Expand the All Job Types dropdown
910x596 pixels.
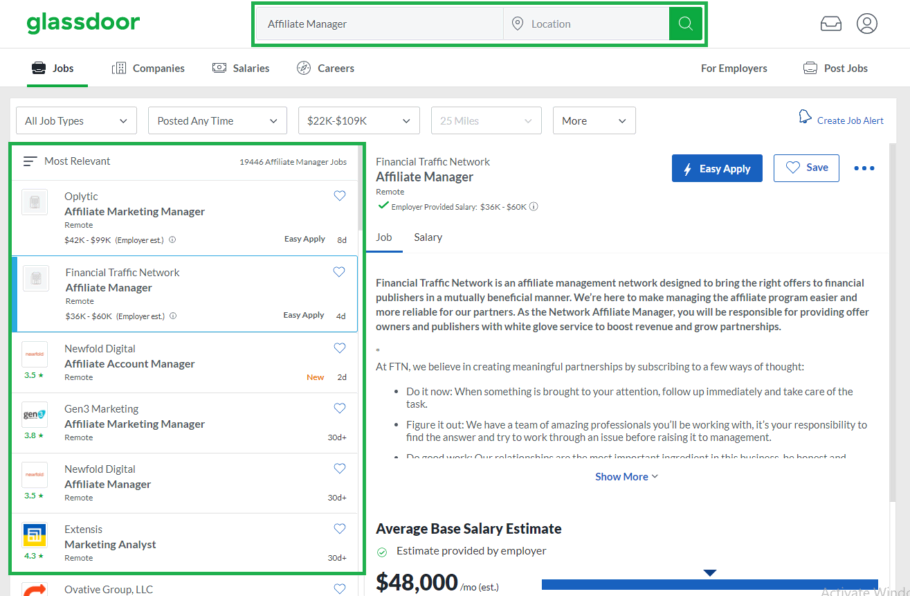[x=77, y=121]
